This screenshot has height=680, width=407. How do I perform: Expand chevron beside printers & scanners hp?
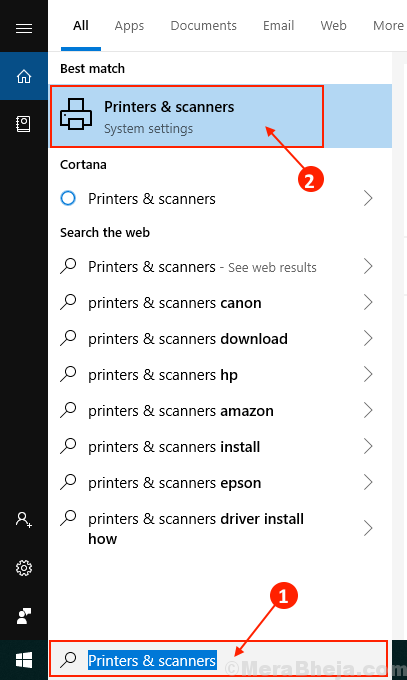368,374
